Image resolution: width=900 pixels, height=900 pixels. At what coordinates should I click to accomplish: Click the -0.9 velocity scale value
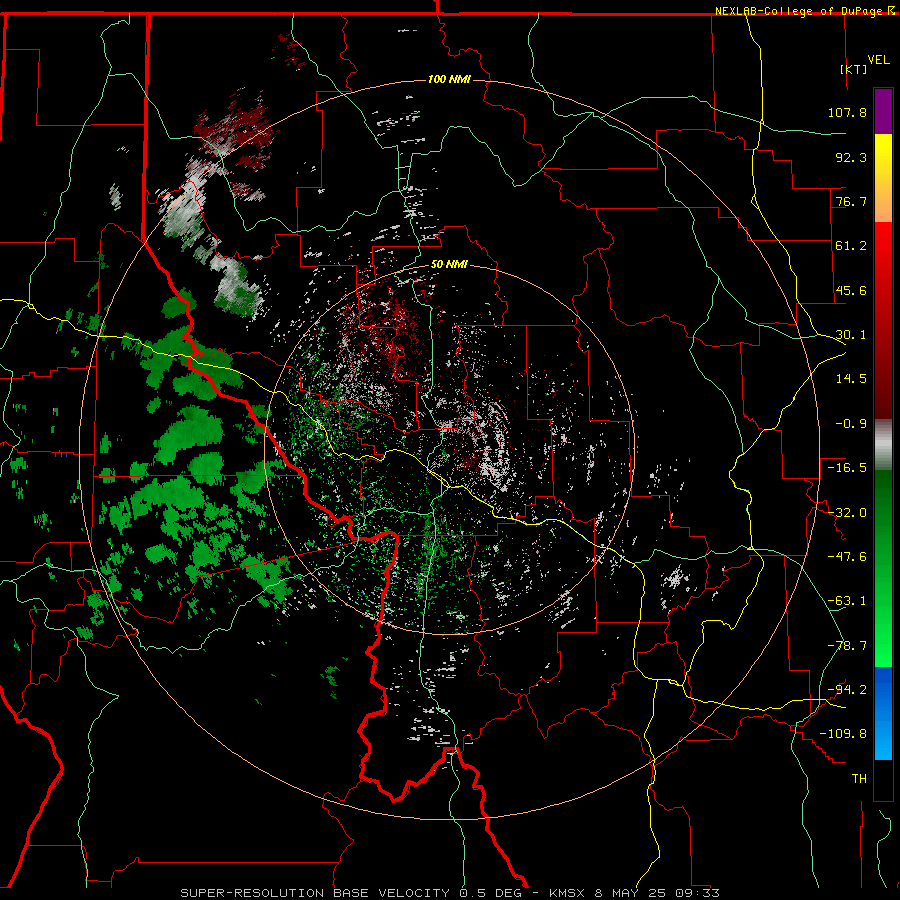[851, 424]
